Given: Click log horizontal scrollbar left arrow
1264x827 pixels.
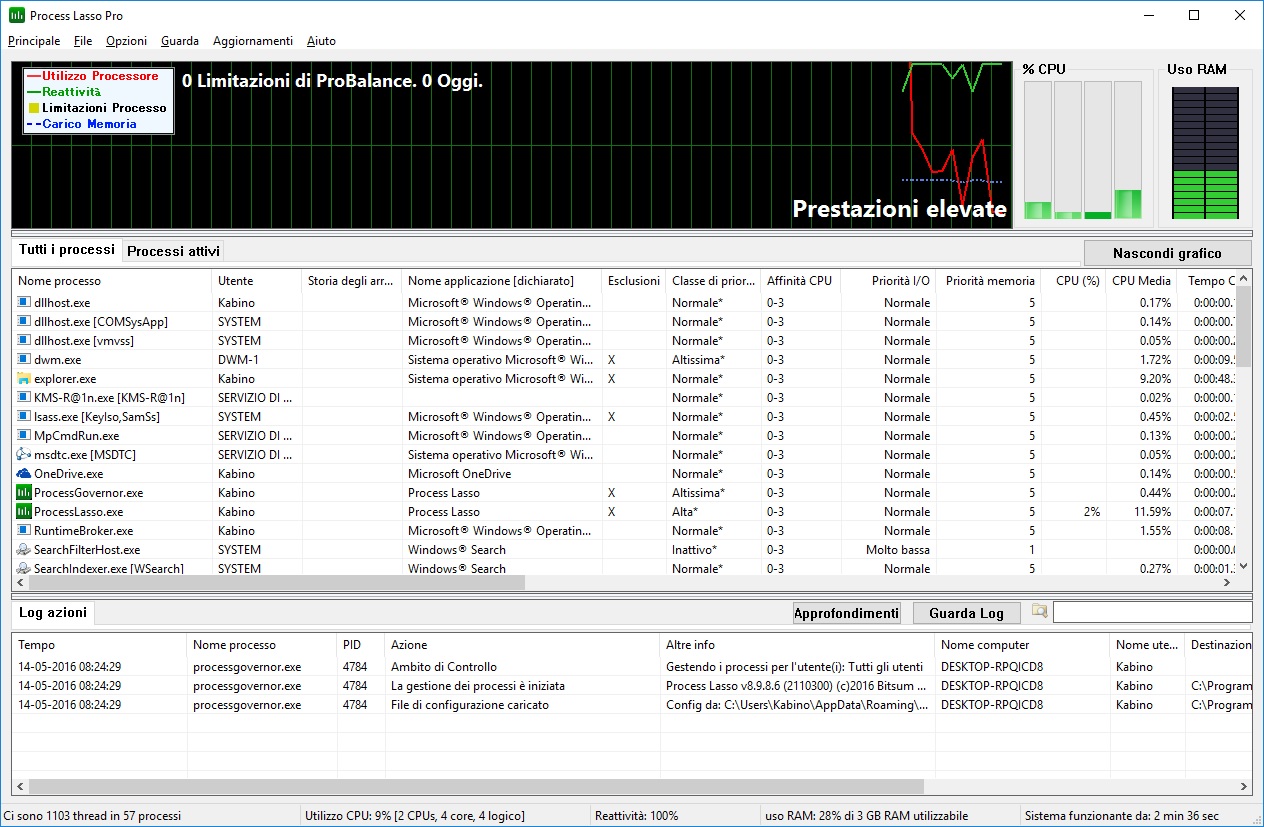Looking at the screenshot, I should (x=21, y=787).
